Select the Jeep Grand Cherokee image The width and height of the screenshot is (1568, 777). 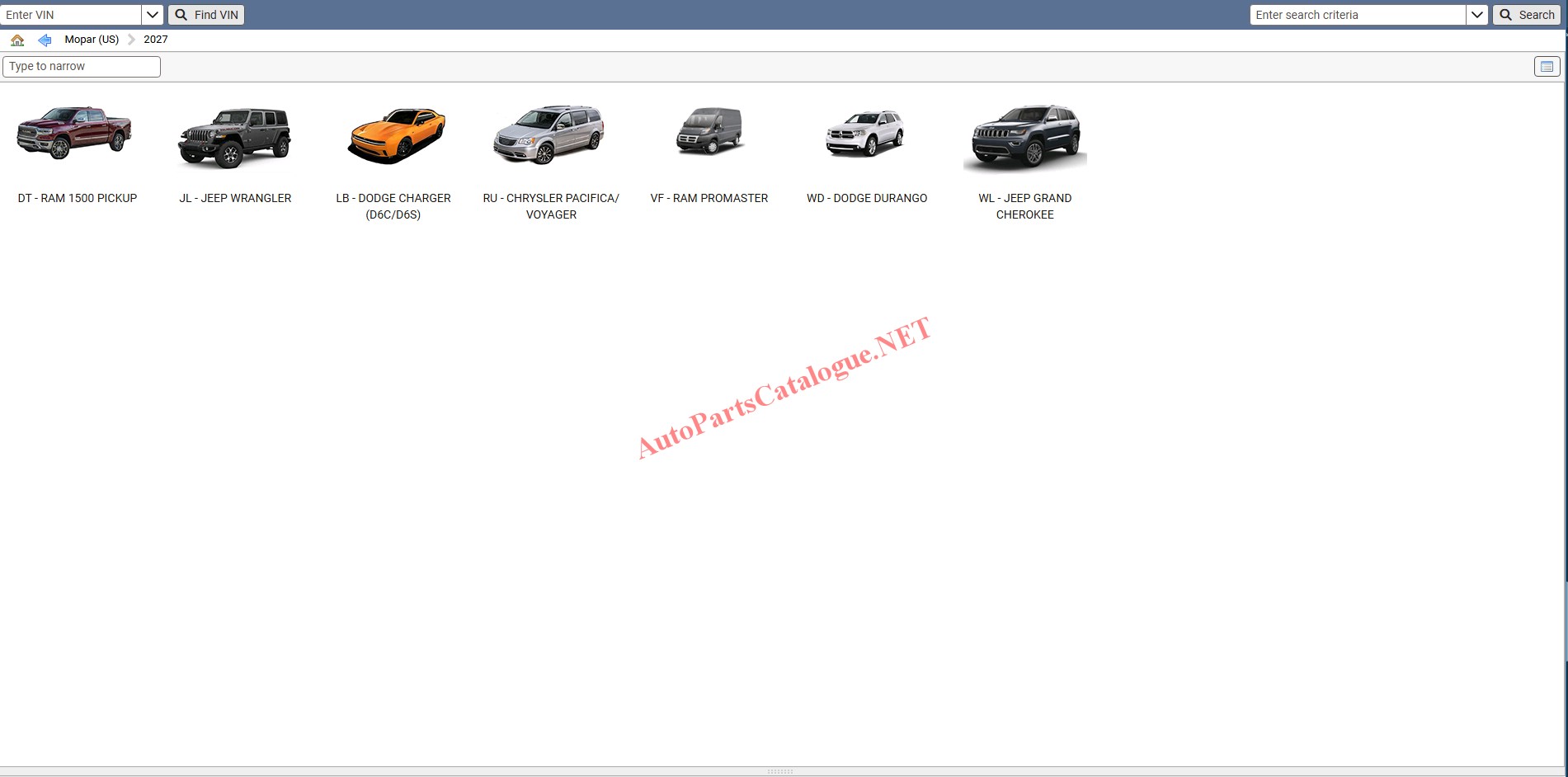point(1025,137)
